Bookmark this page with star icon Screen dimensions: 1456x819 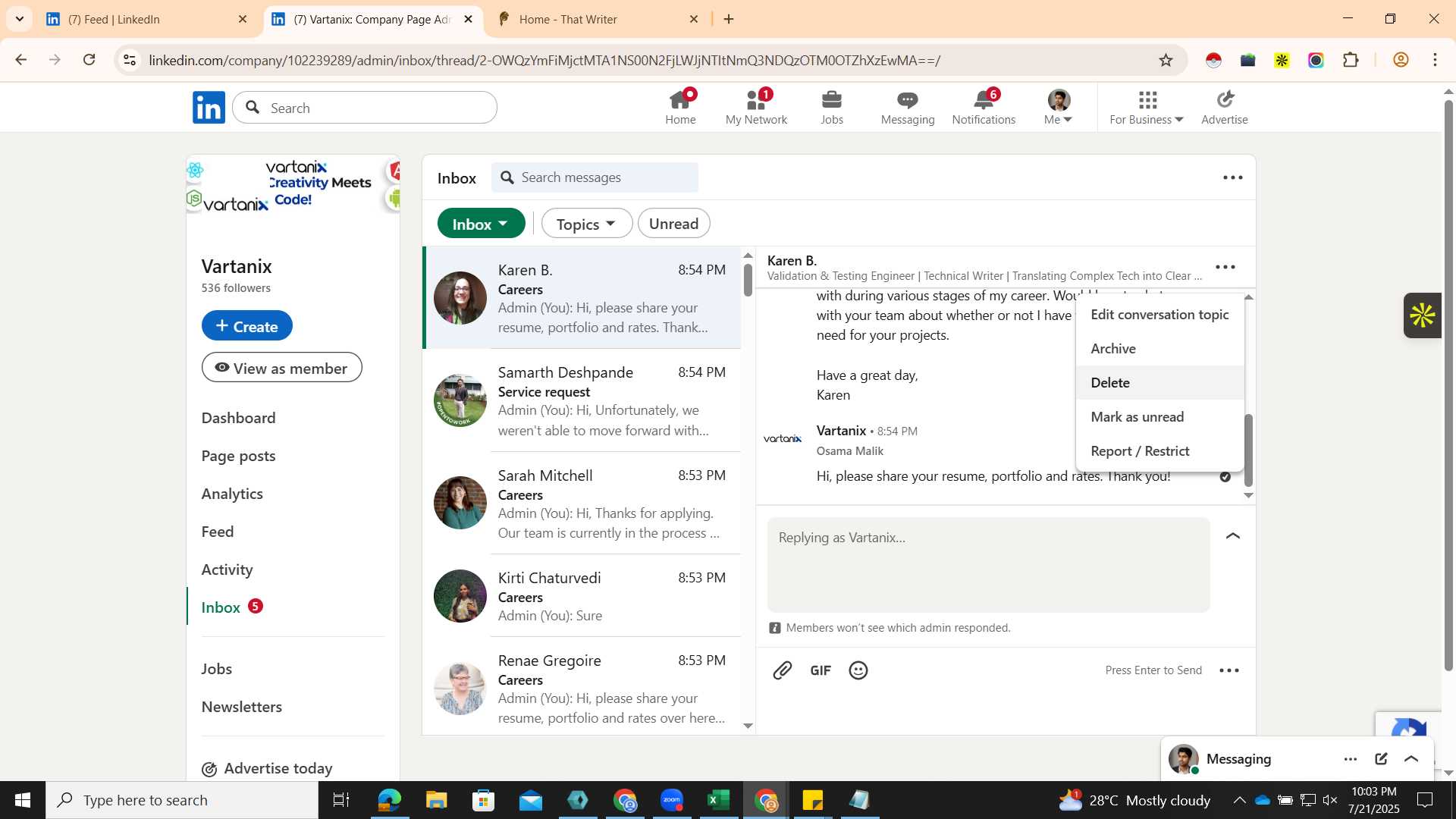pos(1166,60)
